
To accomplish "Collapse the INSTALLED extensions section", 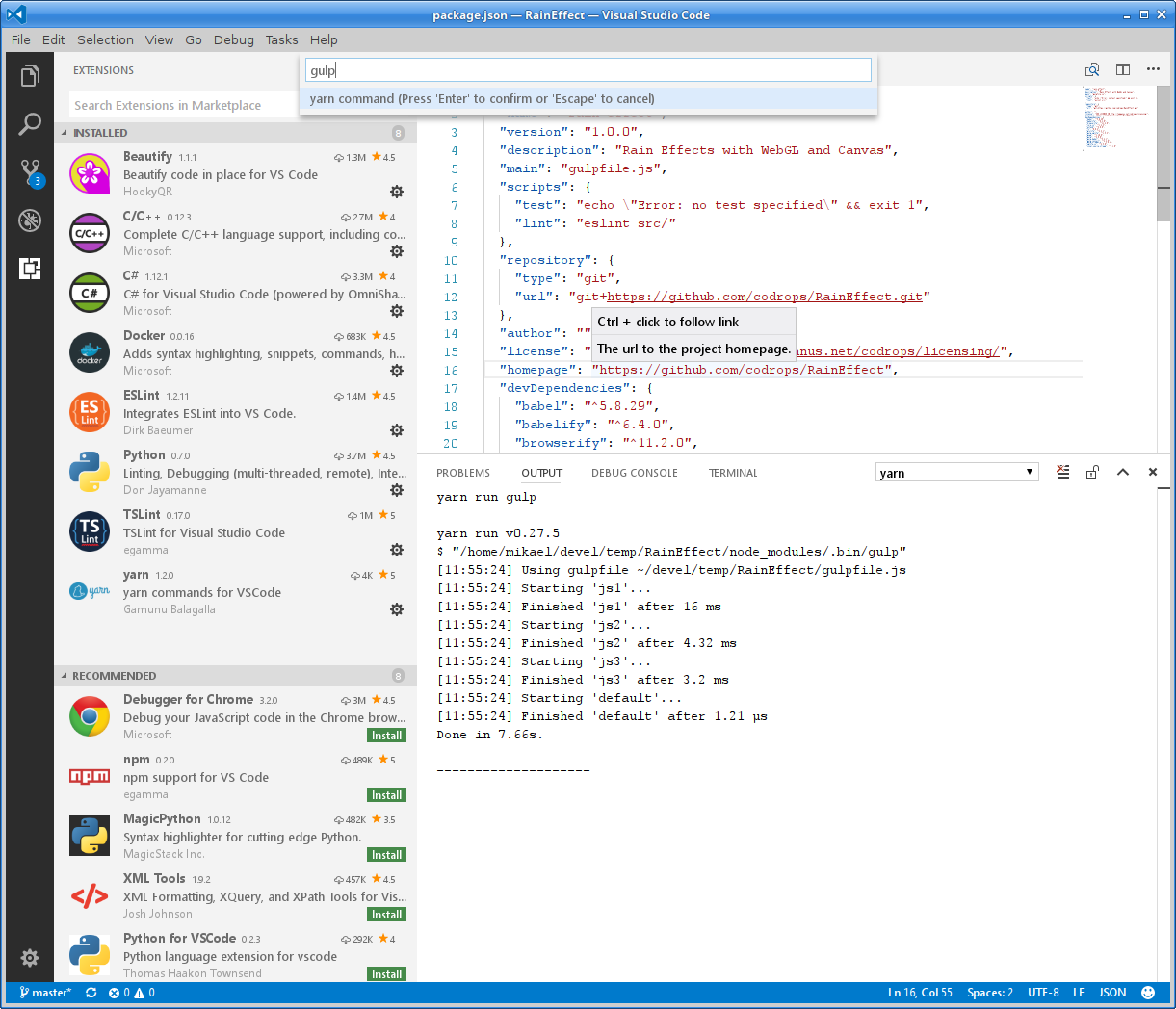I will coord(65,133).
